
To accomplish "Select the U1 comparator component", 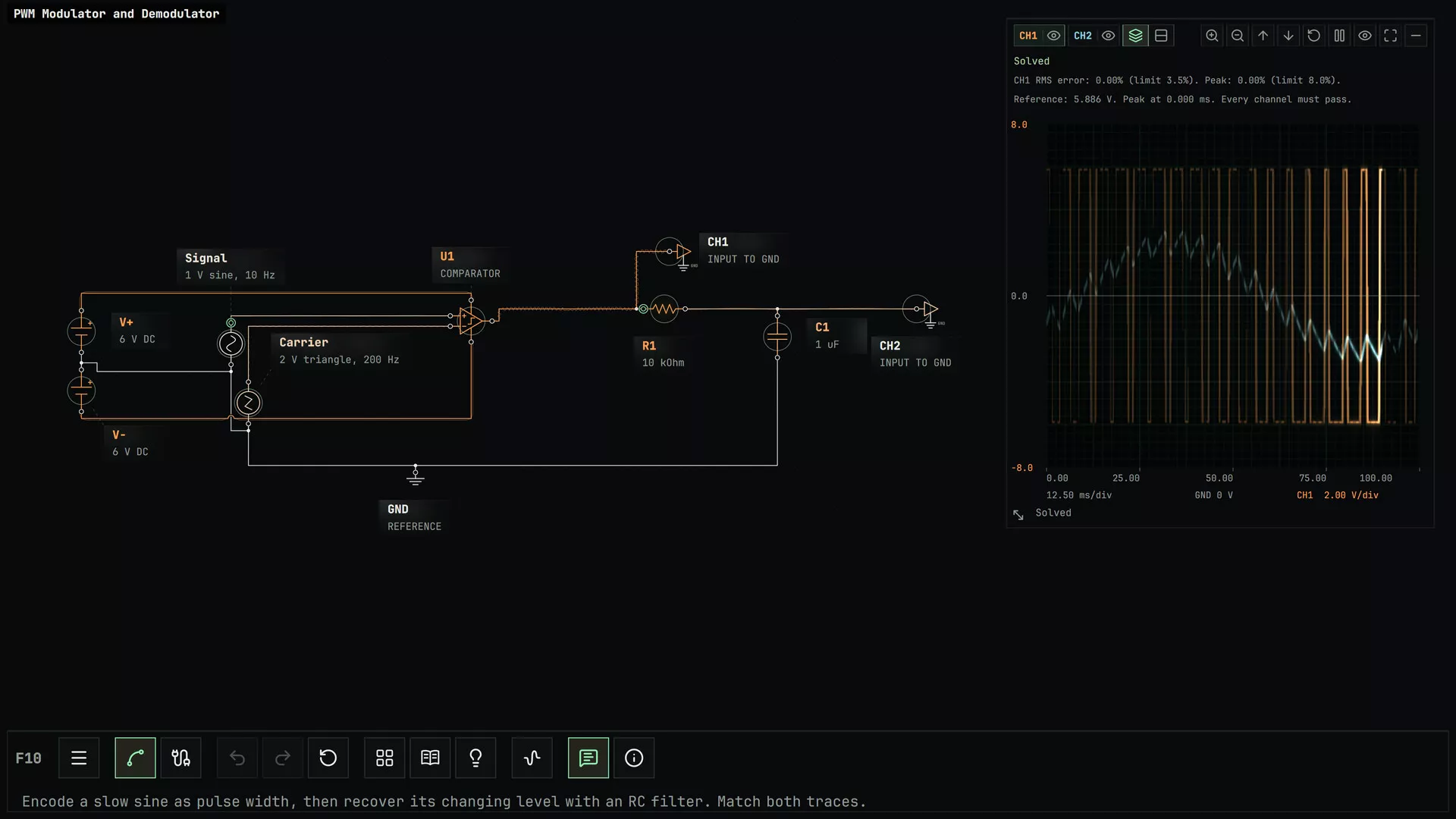I will click(471, 321).
